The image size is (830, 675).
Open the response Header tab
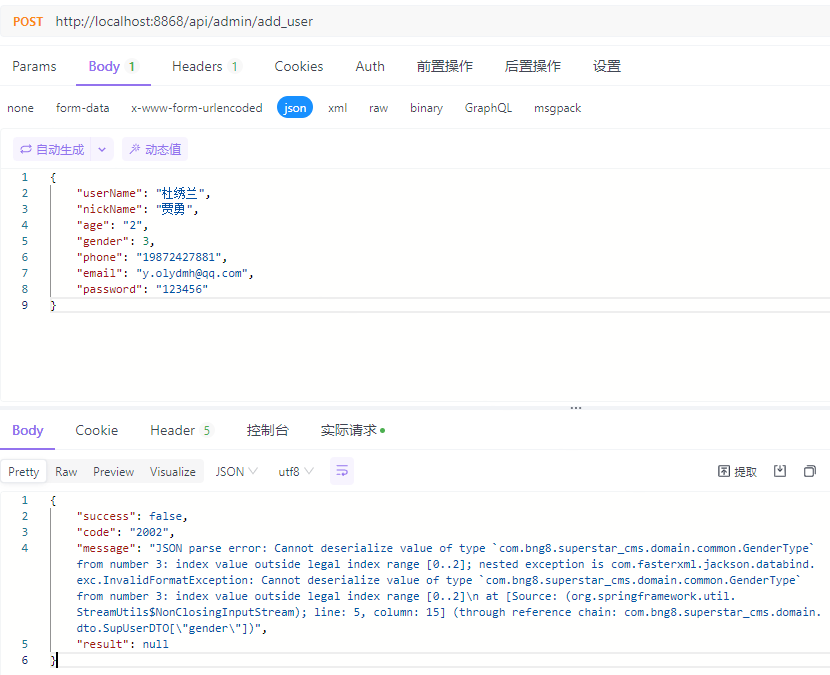(182, 430)
